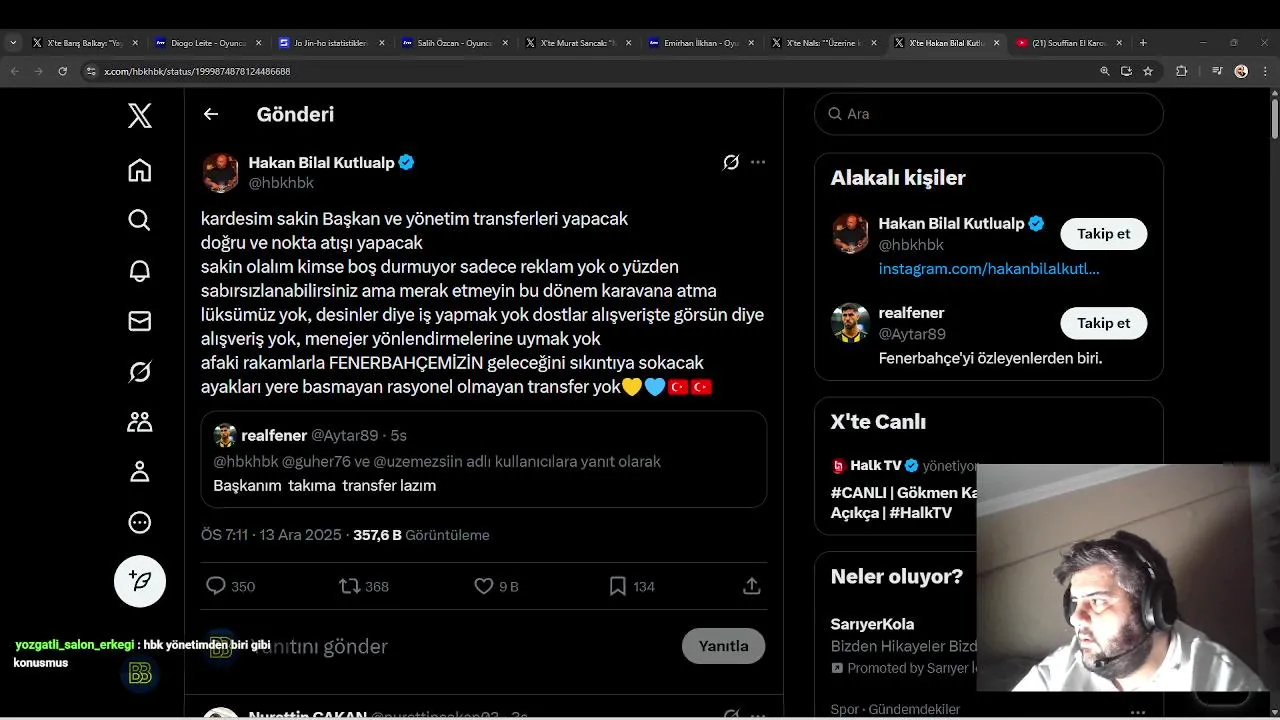1280x720 pixels.
Task: Open the Install app icon in address bar
Action: point(1126,71)
